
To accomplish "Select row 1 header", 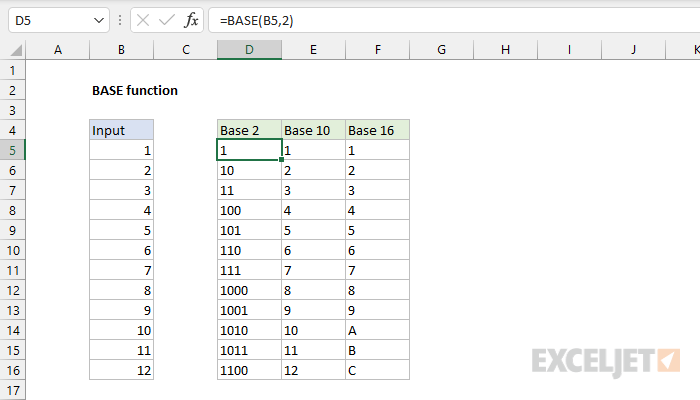I will [12, 70].
